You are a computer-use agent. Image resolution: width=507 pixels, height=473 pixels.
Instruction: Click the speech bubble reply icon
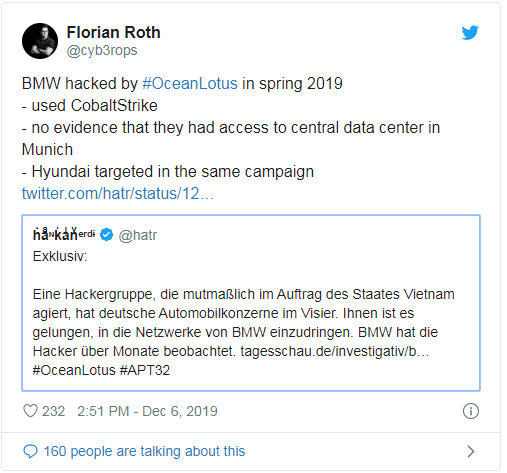pos(30,452)
